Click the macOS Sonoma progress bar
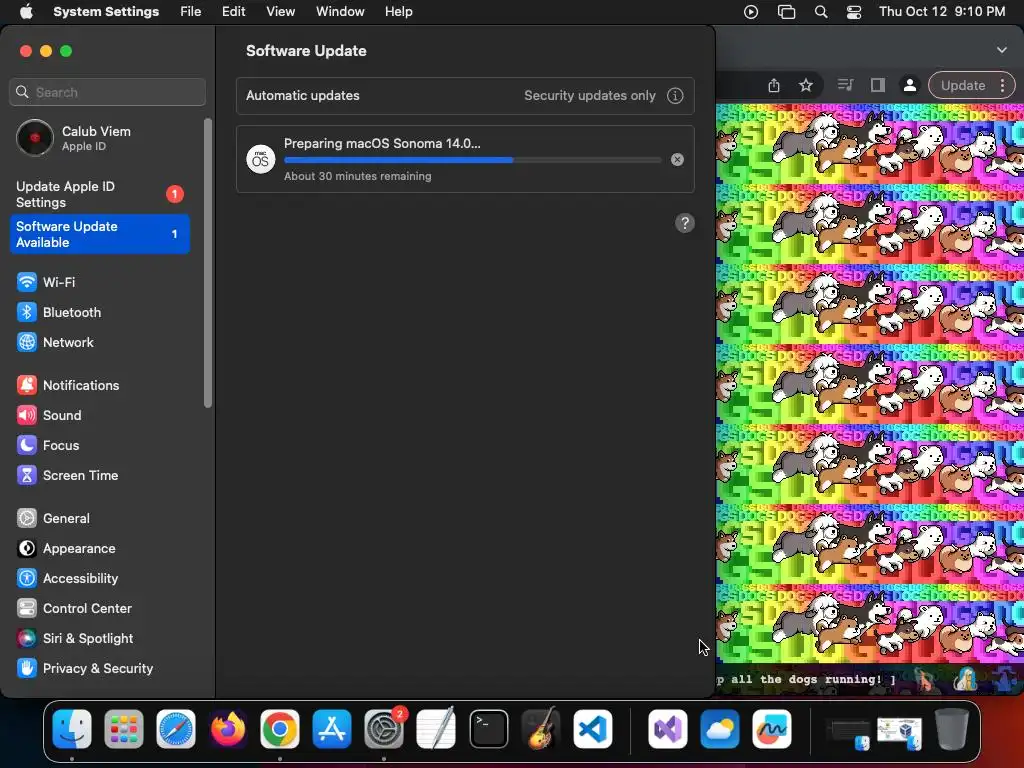1024x768 pixels. click(x=472, y=160)
